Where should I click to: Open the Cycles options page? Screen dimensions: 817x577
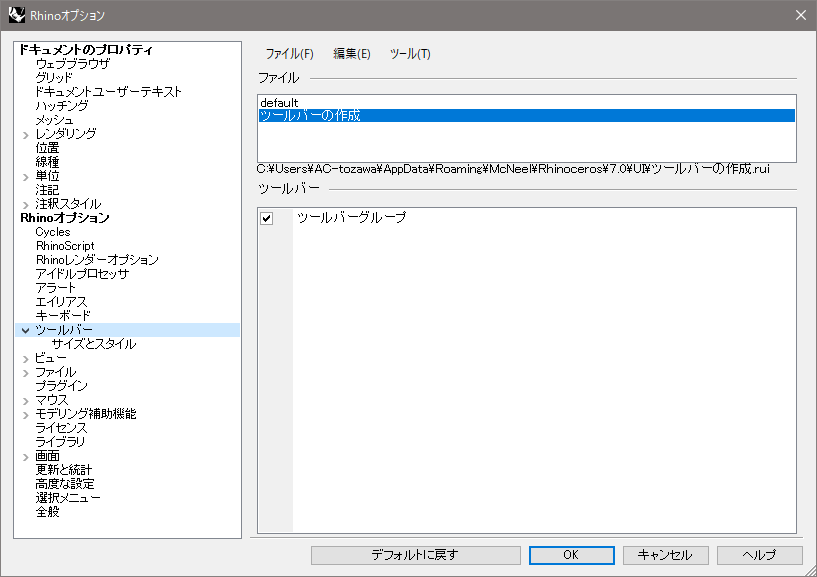pos(53,232)
